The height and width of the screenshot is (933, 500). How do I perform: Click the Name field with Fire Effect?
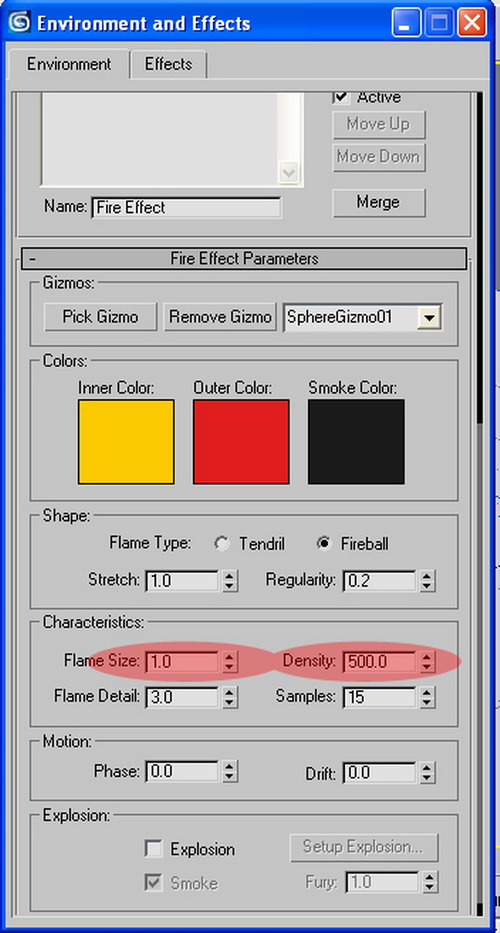[x=186, y=208]
